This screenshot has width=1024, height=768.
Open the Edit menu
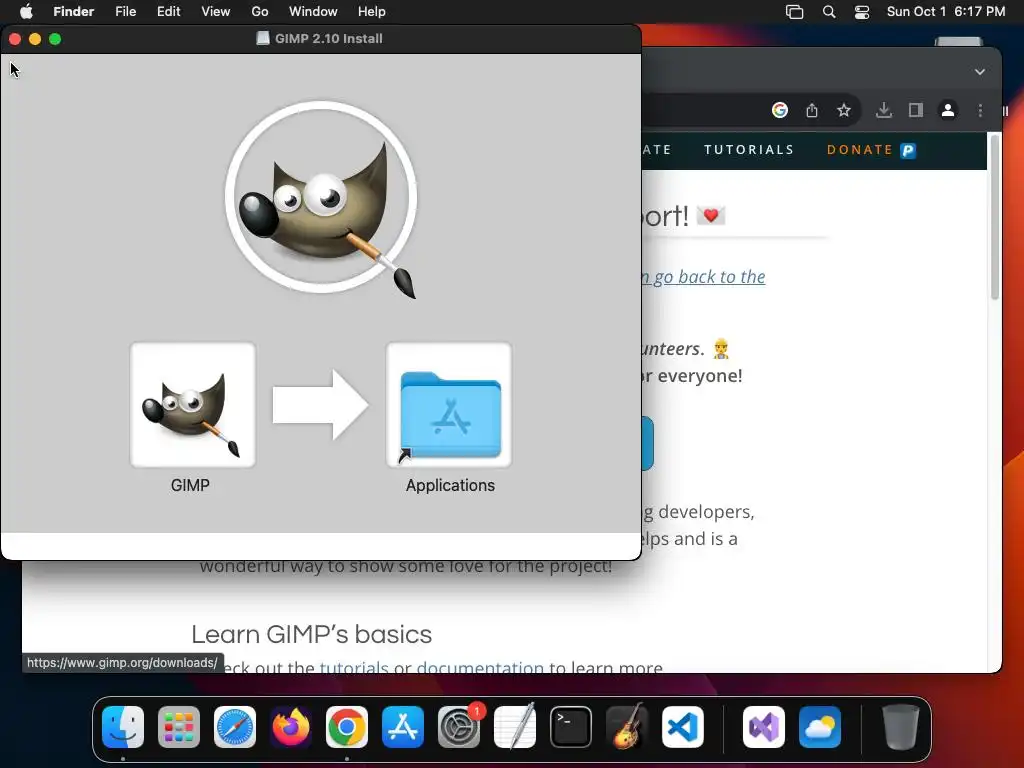click(x=168, y=12)
